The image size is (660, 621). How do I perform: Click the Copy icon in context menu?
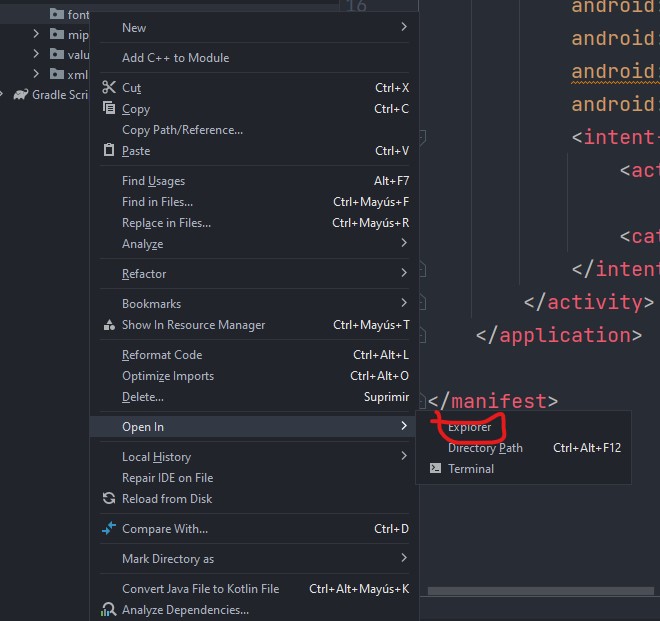(109, 109)
